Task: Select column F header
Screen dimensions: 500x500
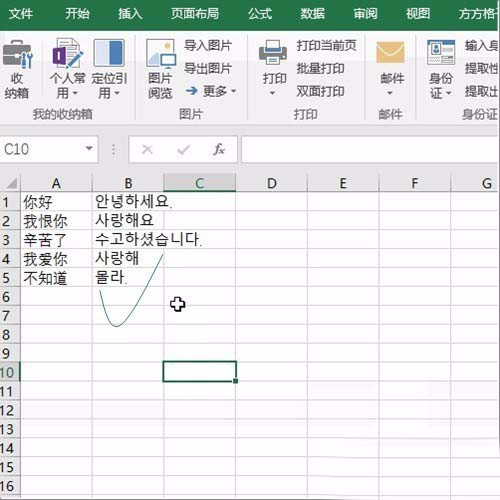Action: pyautogui.click(x=414, y=183)
